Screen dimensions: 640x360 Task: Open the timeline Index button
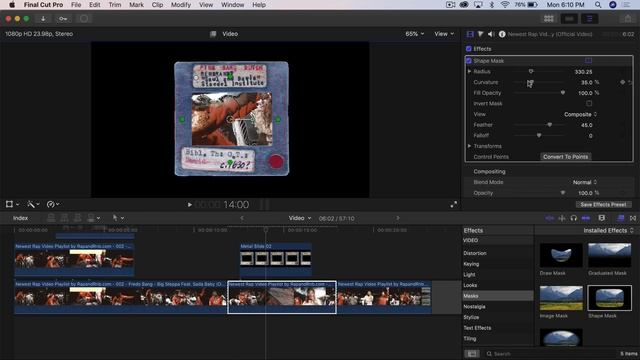tap(20, 218)
